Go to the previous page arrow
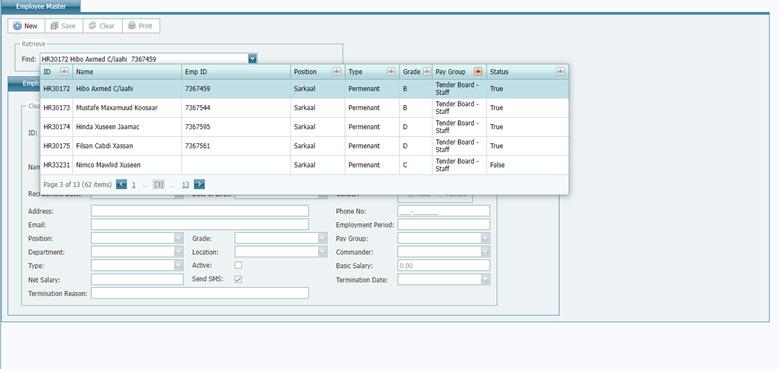Image resolution: width=780 pixels, height=369 pixels. pos(121,184)
